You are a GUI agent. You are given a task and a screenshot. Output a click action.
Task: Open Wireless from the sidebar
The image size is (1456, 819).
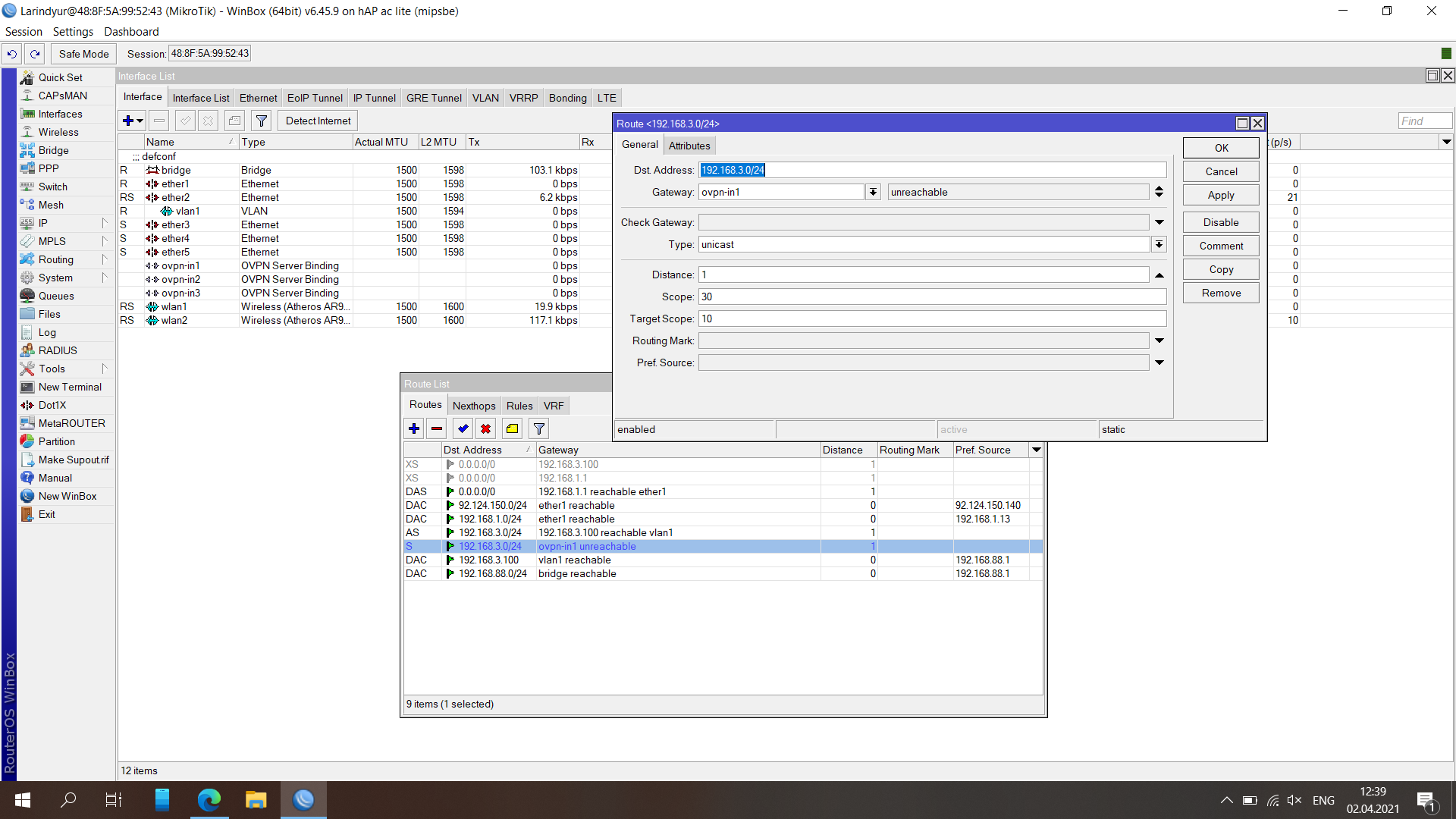(x=58, y=132)
